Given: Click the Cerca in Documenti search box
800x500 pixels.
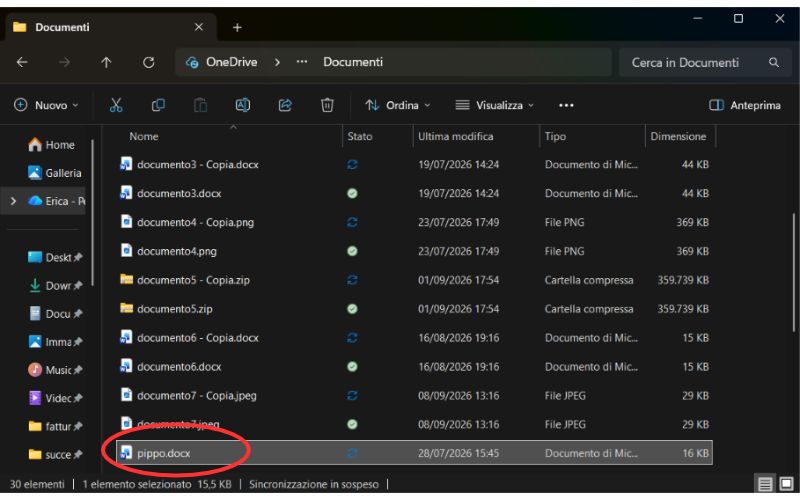Looking at the screenshot, I should tap(705, 62).
